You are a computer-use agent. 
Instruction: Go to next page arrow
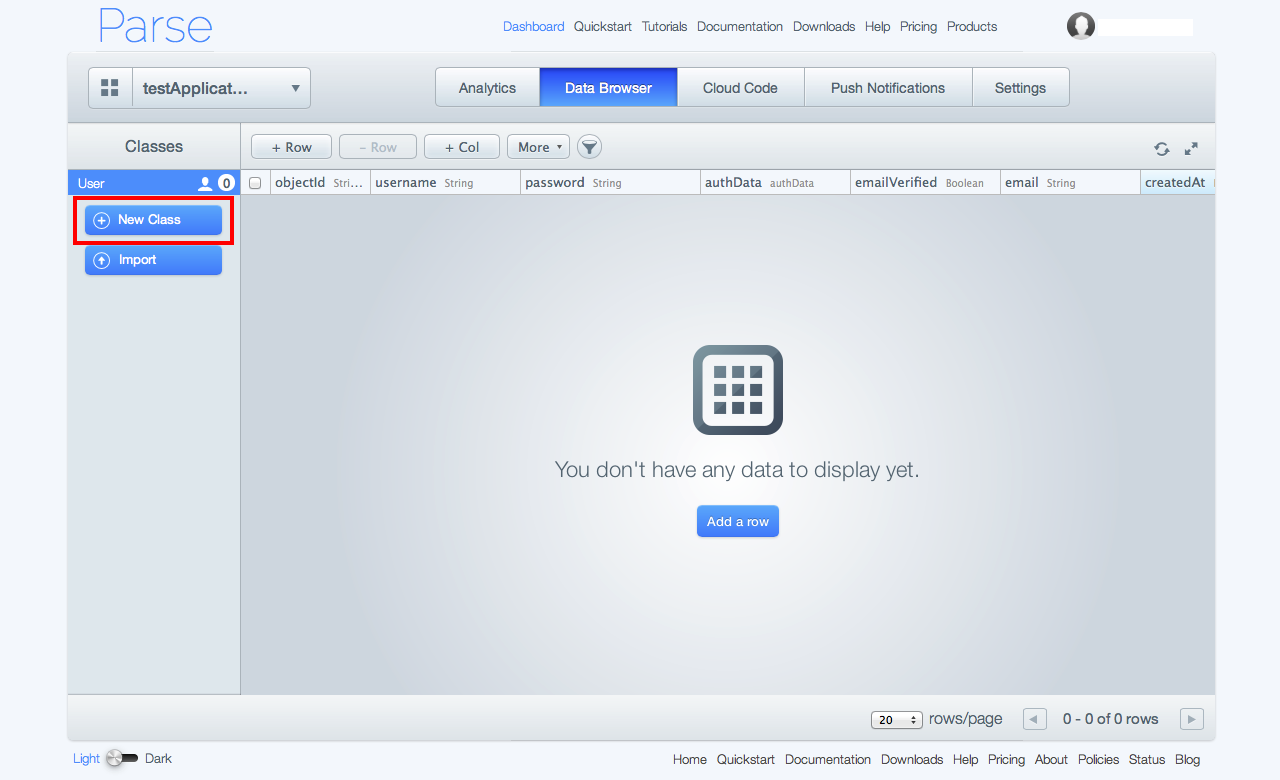click(x=1191, y=719)
